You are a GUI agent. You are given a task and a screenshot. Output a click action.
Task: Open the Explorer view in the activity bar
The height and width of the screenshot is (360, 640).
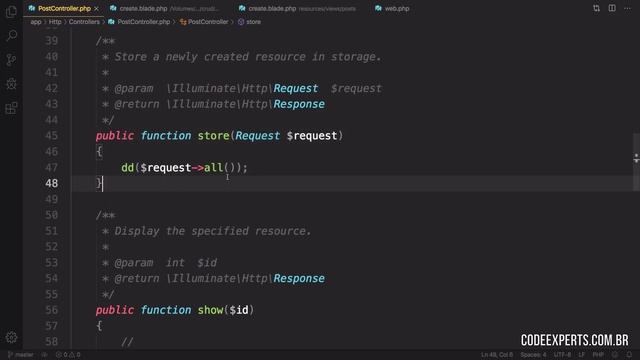click(11, 11)
